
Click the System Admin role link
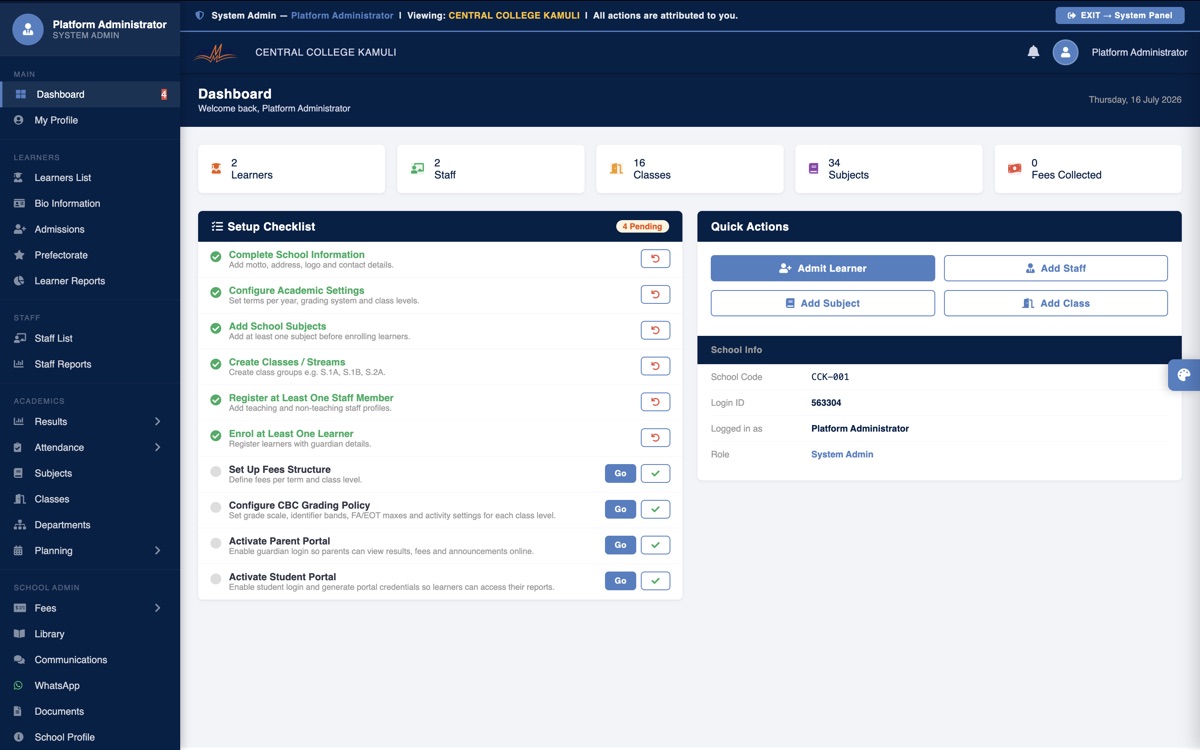[842, 455]
